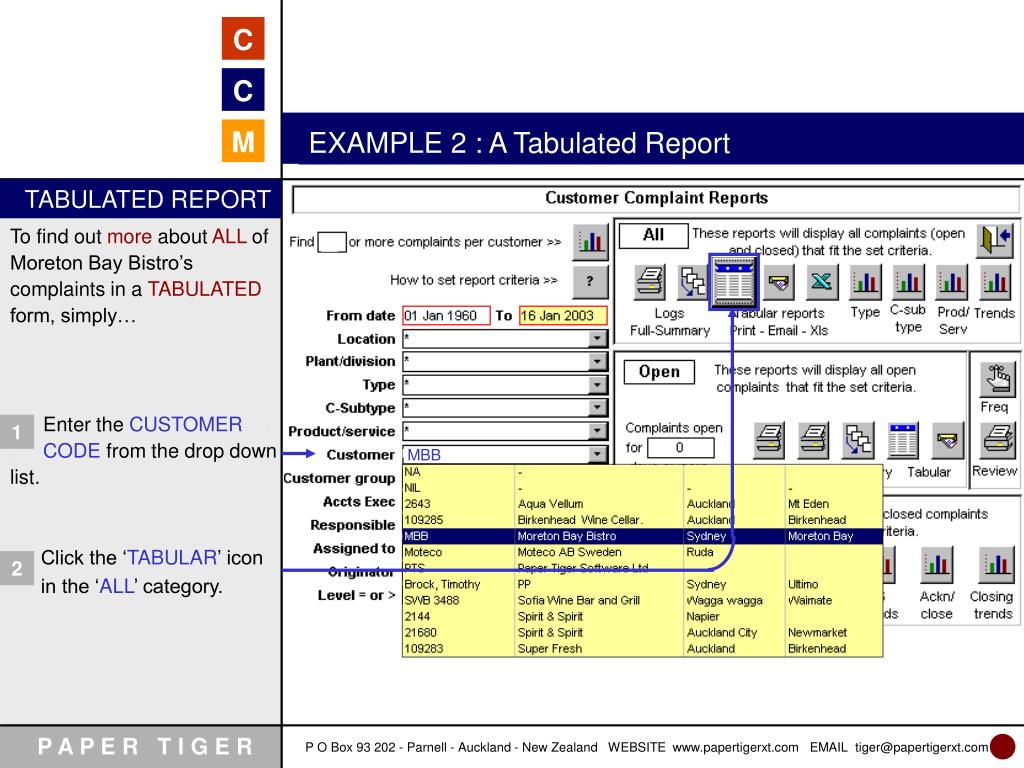This screenshot has width=1024, height=768.
Task: Click the All category label
Action: (653, 235)
